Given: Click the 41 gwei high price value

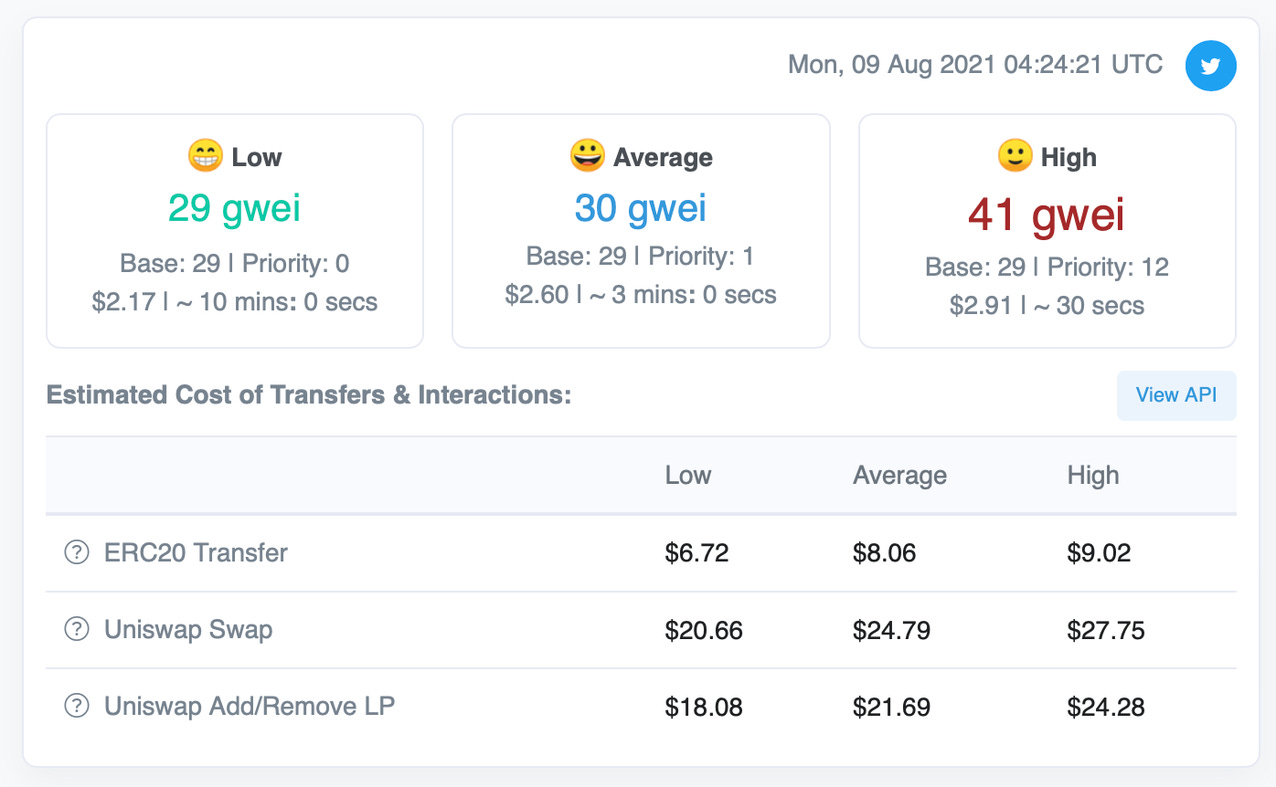Looking at the screenshot, I should 1046,215.
